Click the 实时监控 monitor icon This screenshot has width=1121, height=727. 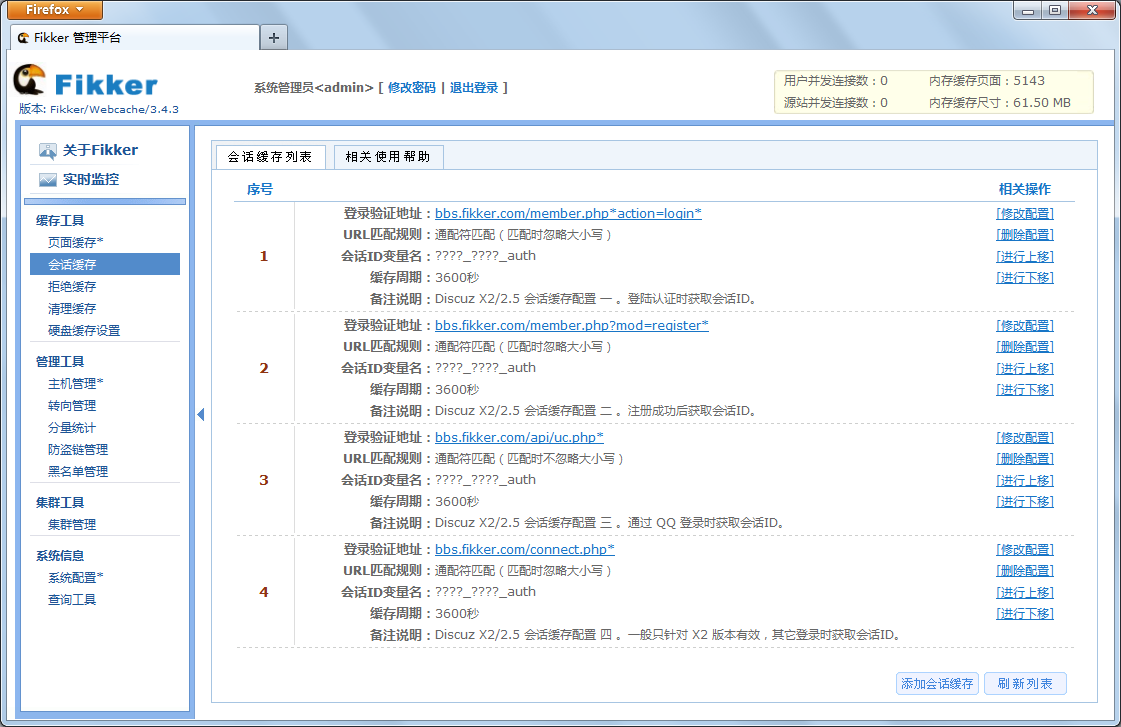[48, 179]
